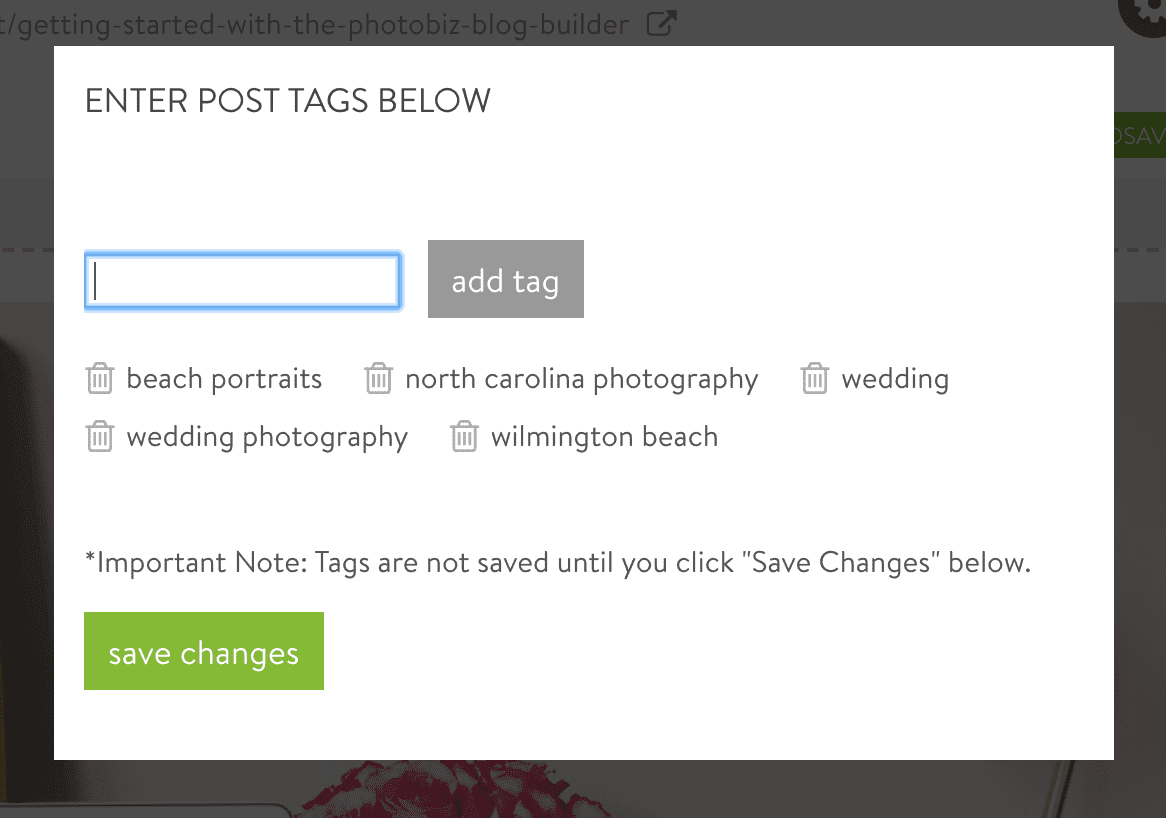Open the "getting-started-with-the-photobiz-blog-builder" URL link
The height and width of the screenshot is (818, 1166).
tap(310, 24)
